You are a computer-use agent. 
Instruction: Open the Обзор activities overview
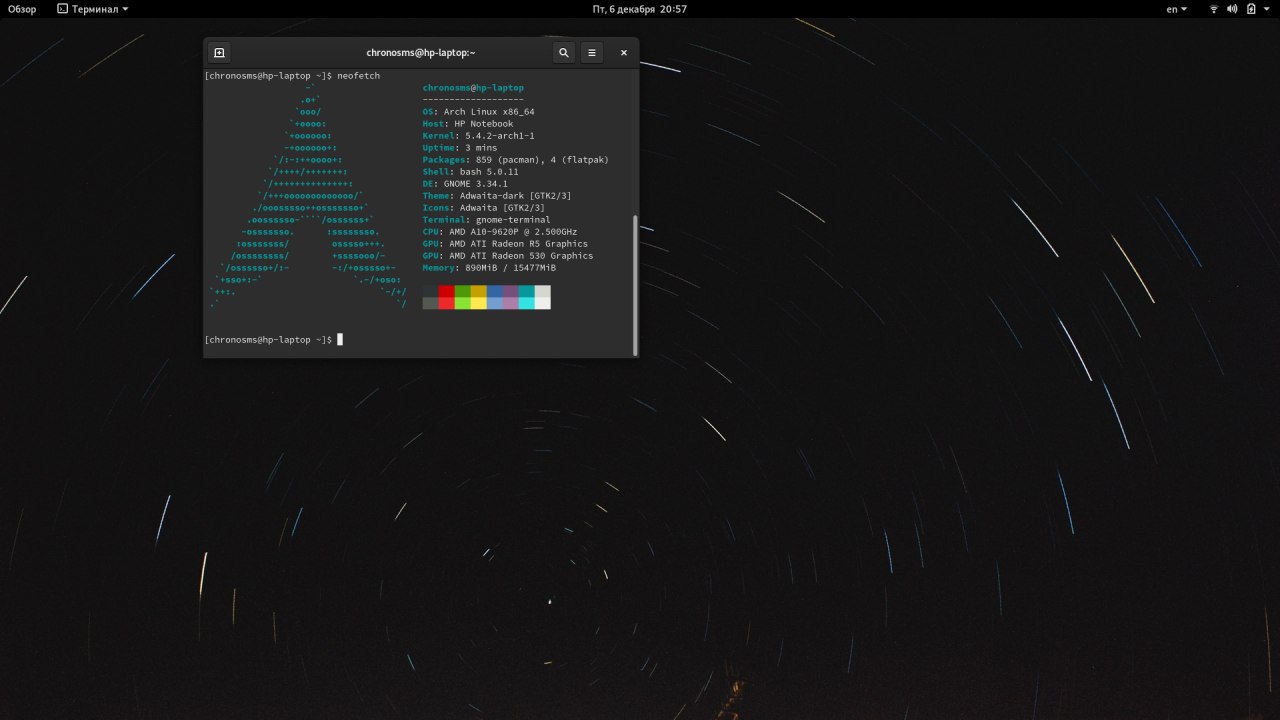tap(22, 9)
